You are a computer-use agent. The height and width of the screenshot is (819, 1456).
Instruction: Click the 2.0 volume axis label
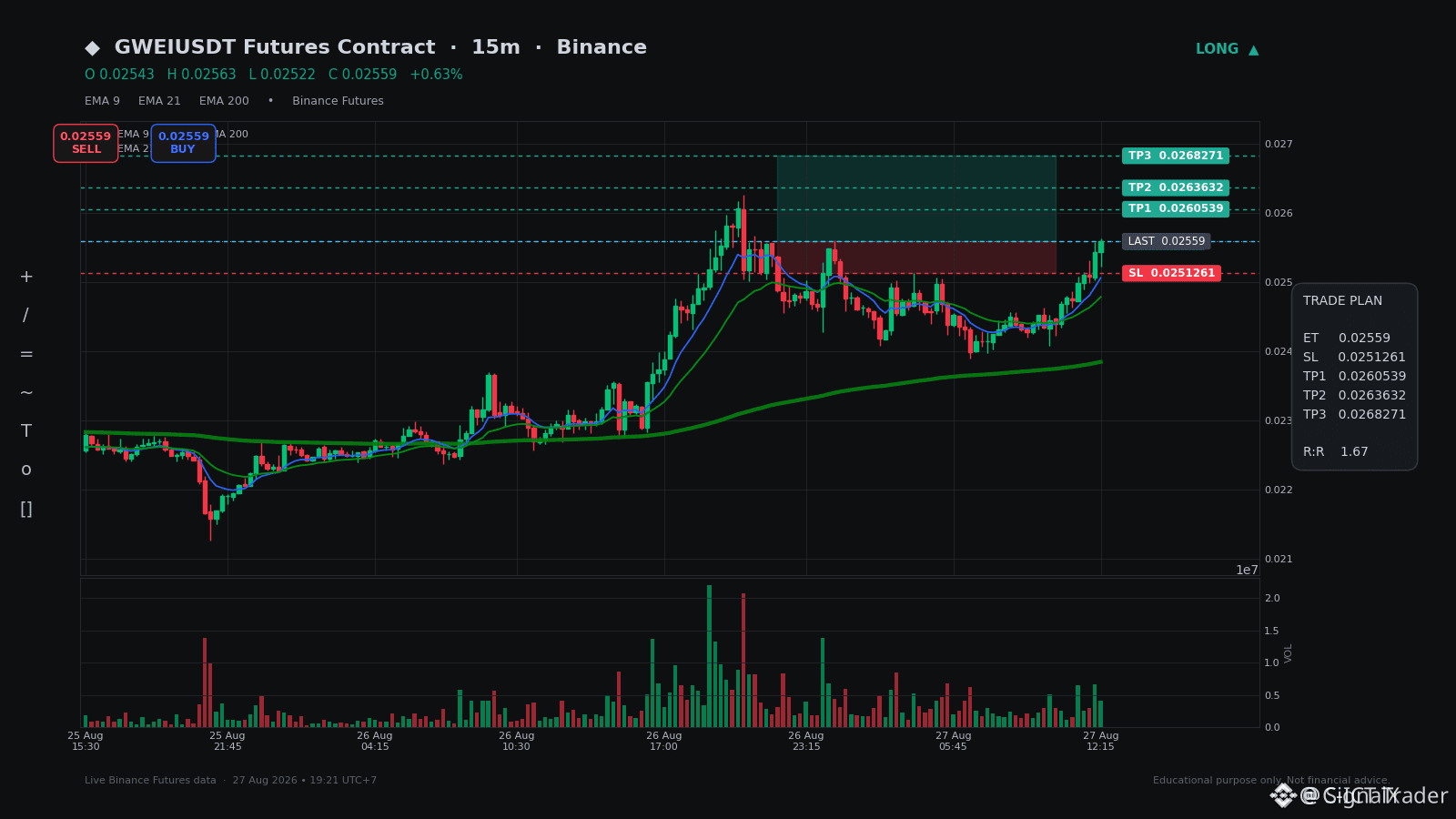pyautogui.click(x=1272, y=598)
